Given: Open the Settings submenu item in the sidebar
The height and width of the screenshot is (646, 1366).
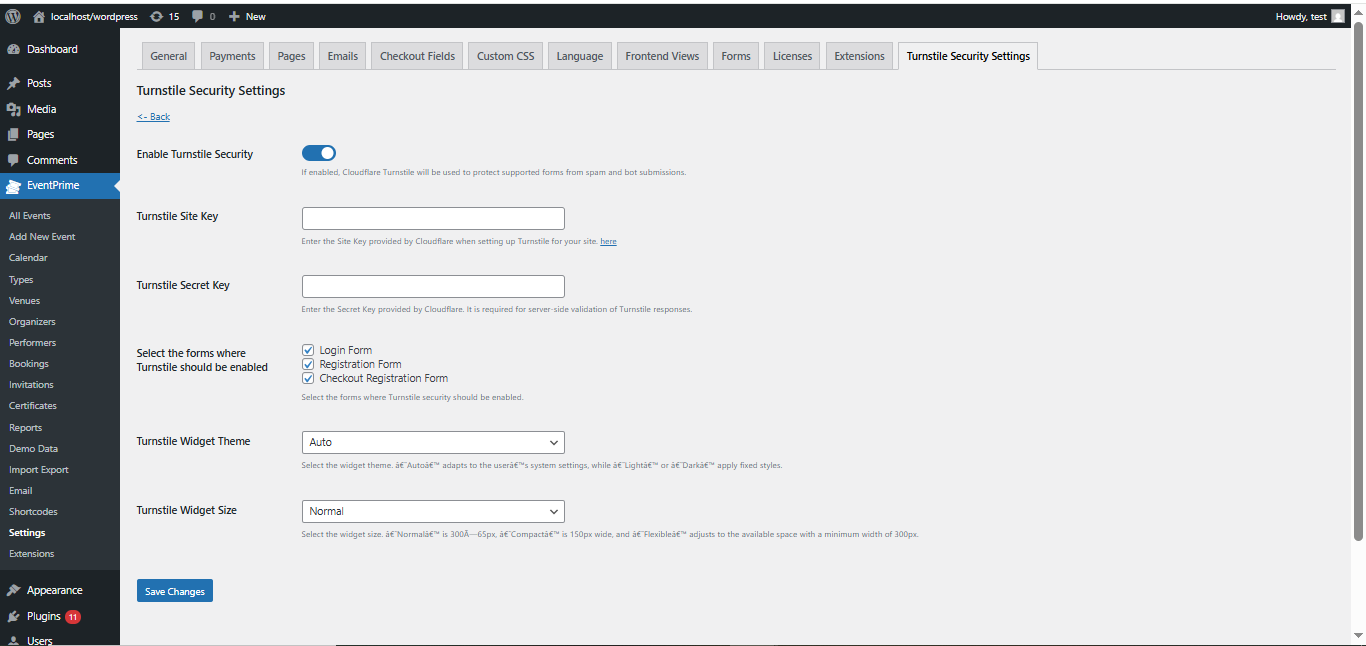Looking at the screenshot, I should click(27, 533).
